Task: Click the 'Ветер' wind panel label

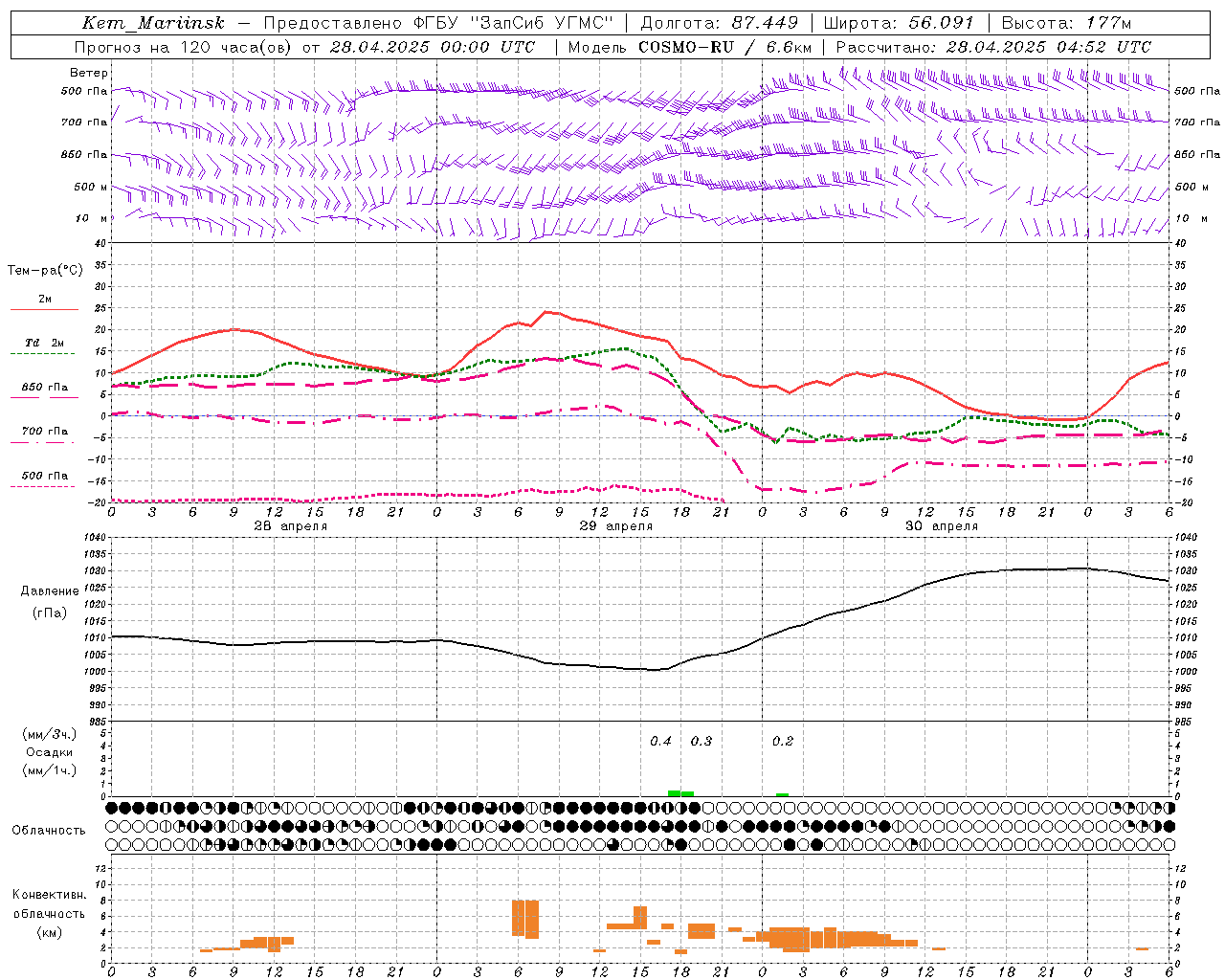Action: [89, 73]
